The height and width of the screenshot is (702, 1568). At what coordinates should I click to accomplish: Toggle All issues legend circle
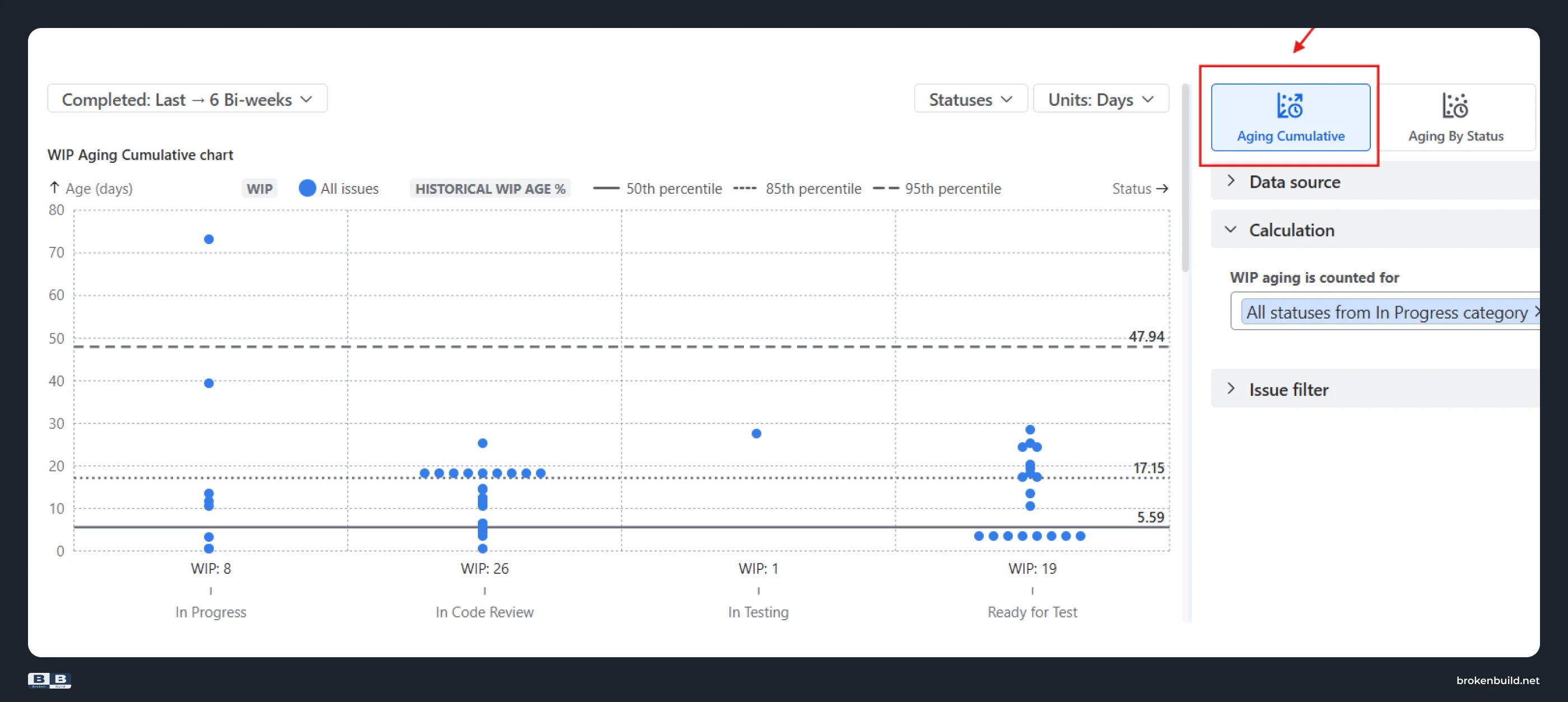[x=308, y=189]
